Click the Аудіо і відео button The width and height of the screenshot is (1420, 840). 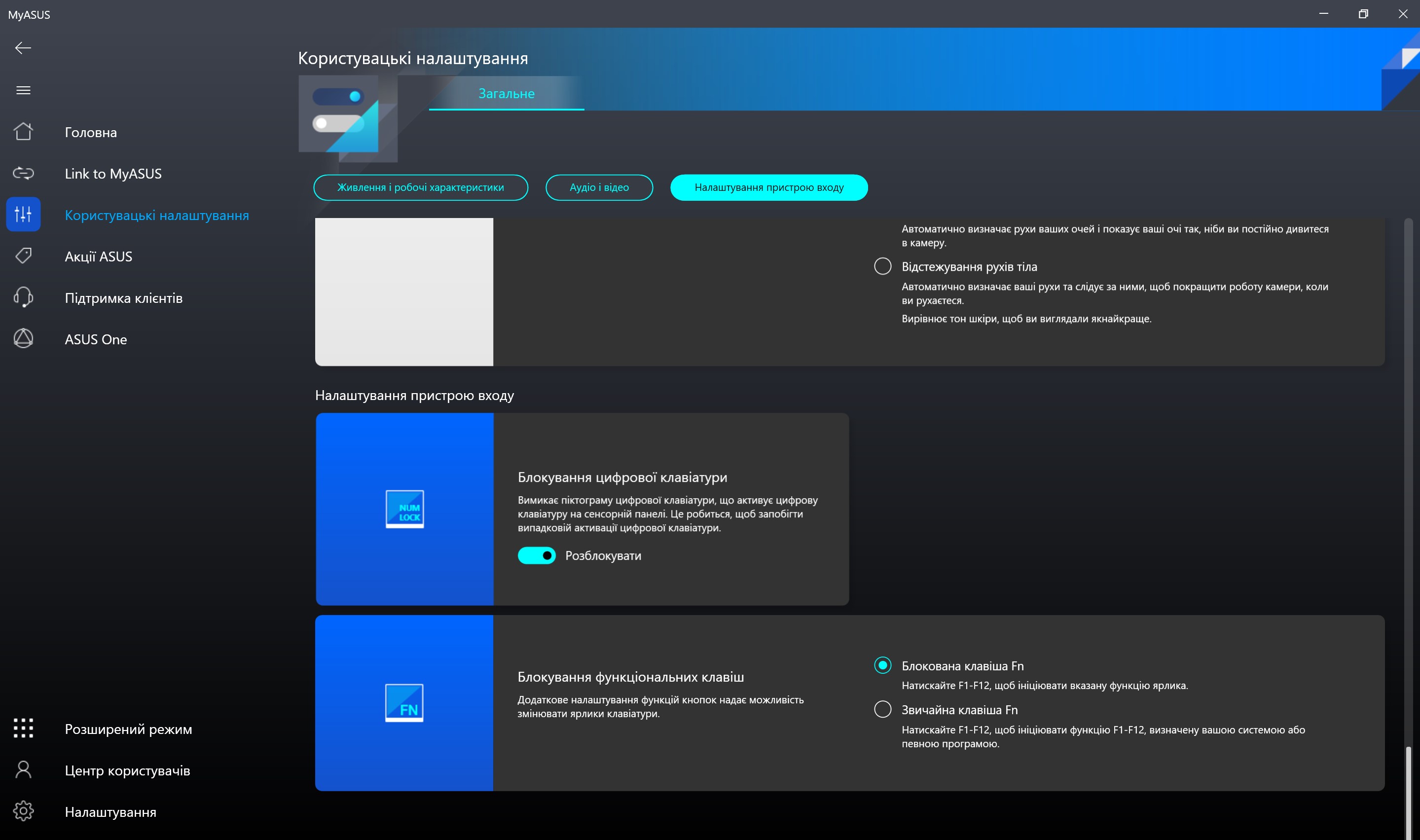(599, 187)
